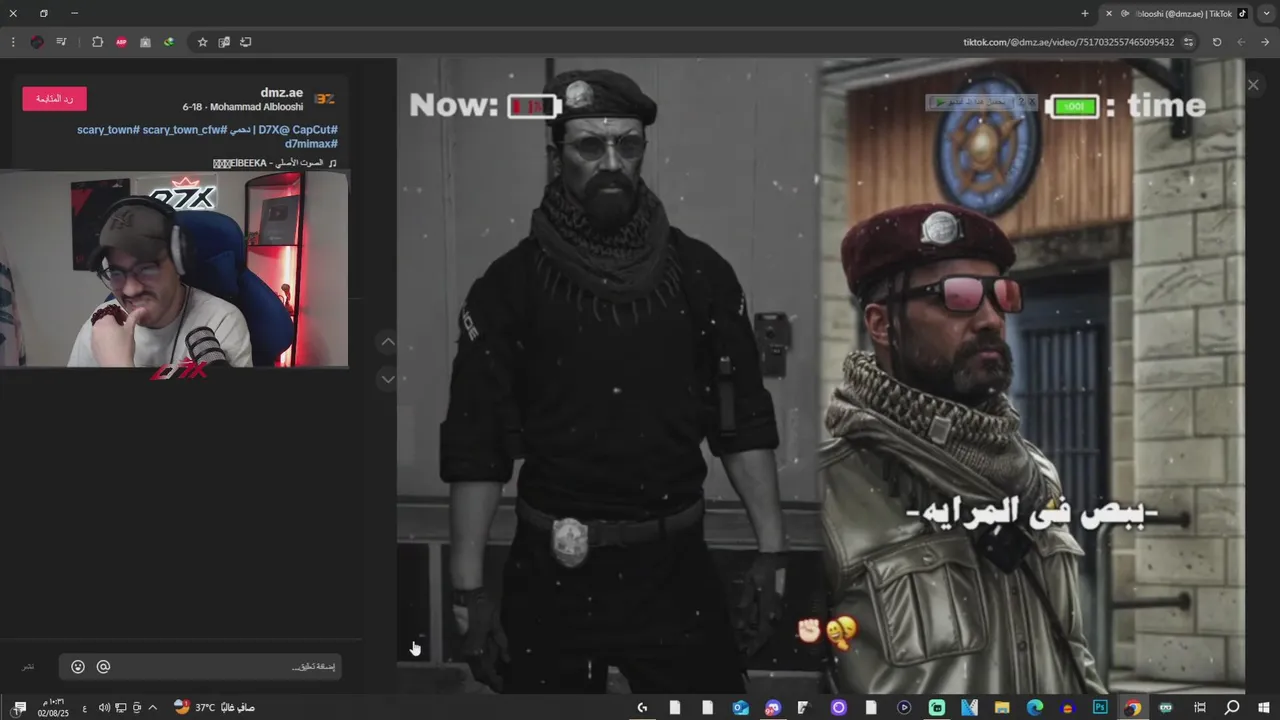Open the tab search dropdown
This screenshot has width=1280, height=720.
coord(1266,13)
